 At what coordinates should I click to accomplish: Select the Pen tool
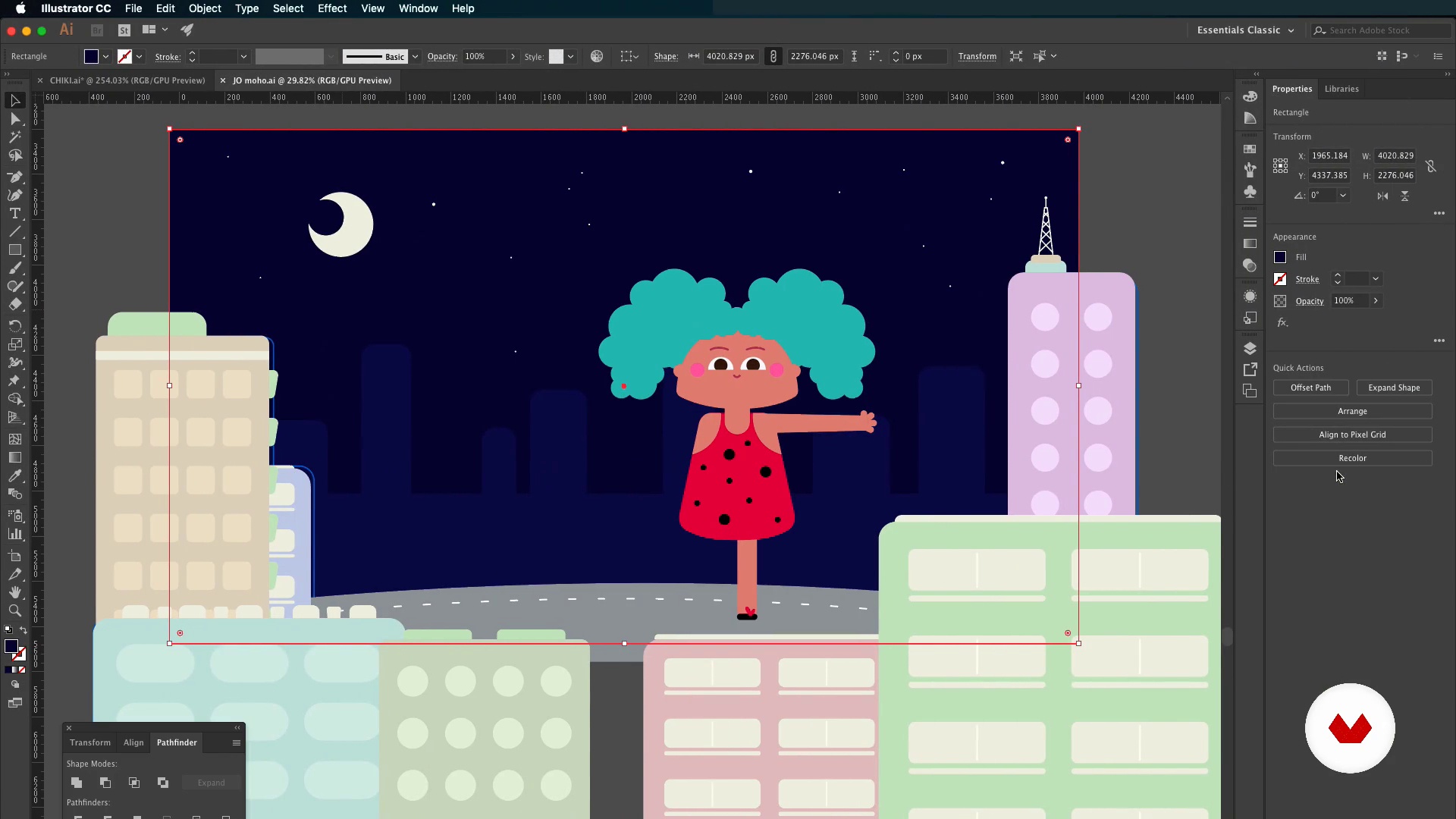14,177
